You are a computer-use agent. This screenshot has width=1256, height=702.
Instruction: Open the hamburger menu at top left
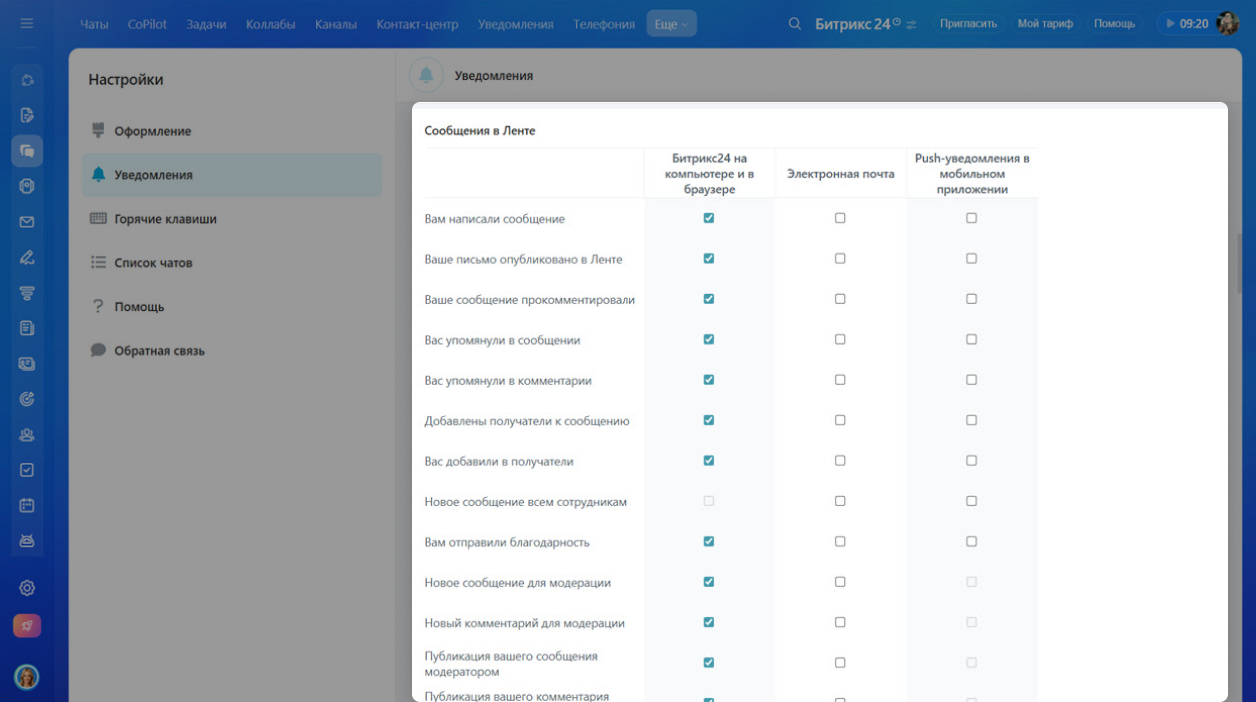27,23
